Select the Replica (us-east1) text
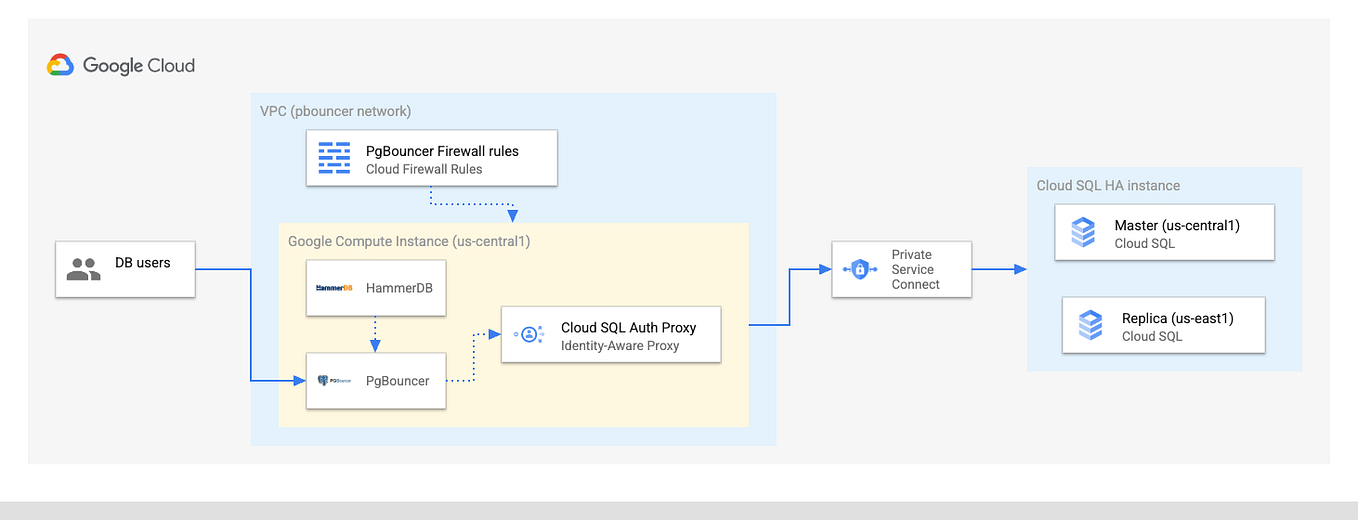Screen dimensions: 1358x520 [1178, 318]
